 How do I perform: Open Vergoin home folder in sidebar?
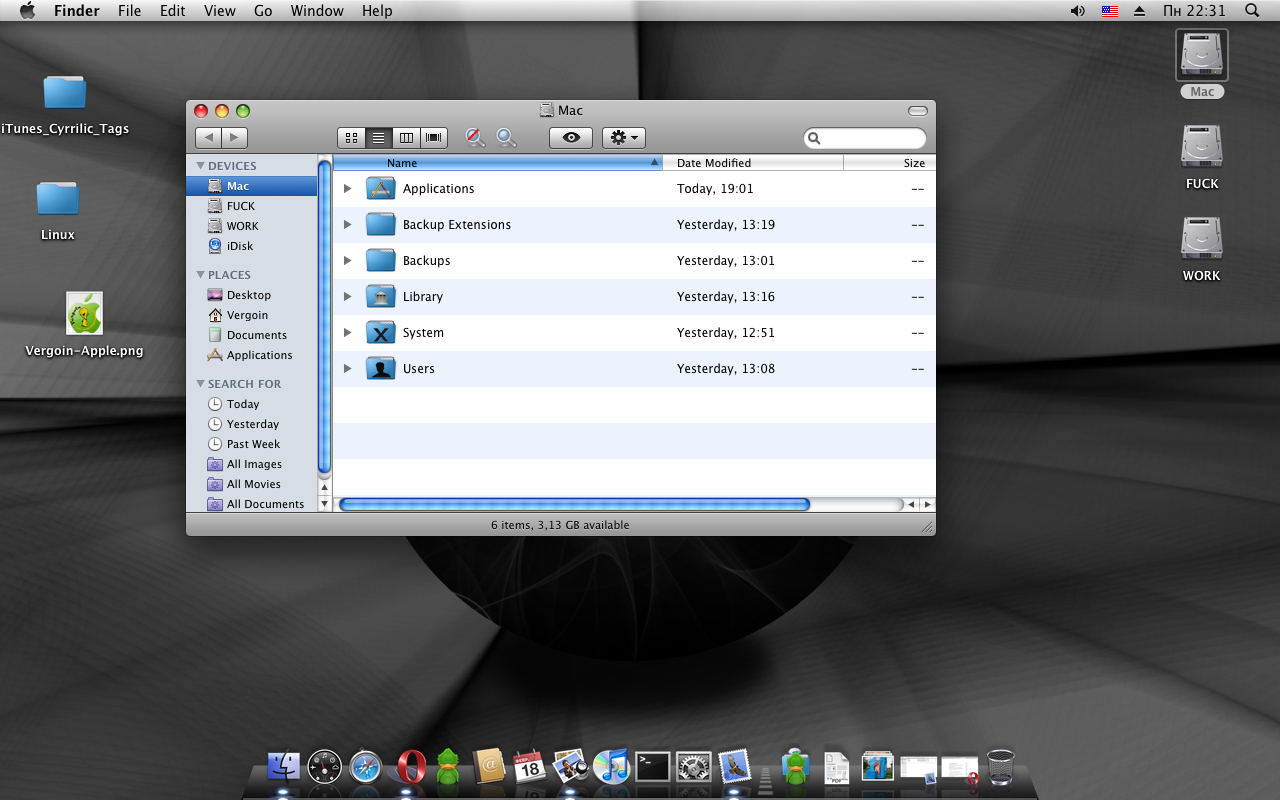pyautogui.click(x=252, y=315)
